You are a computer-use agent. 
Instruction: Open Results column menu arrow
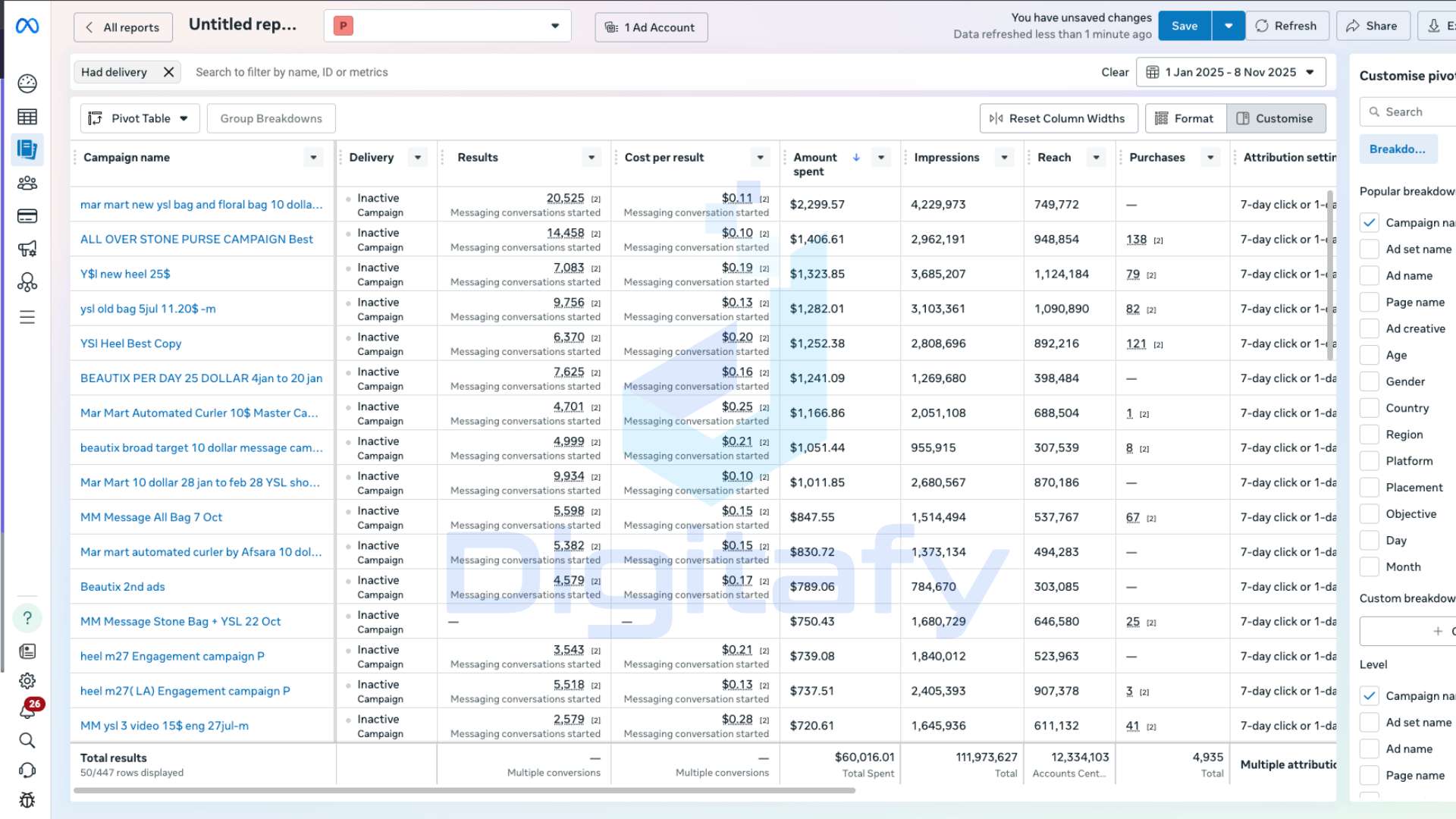(x=592, y=157)
